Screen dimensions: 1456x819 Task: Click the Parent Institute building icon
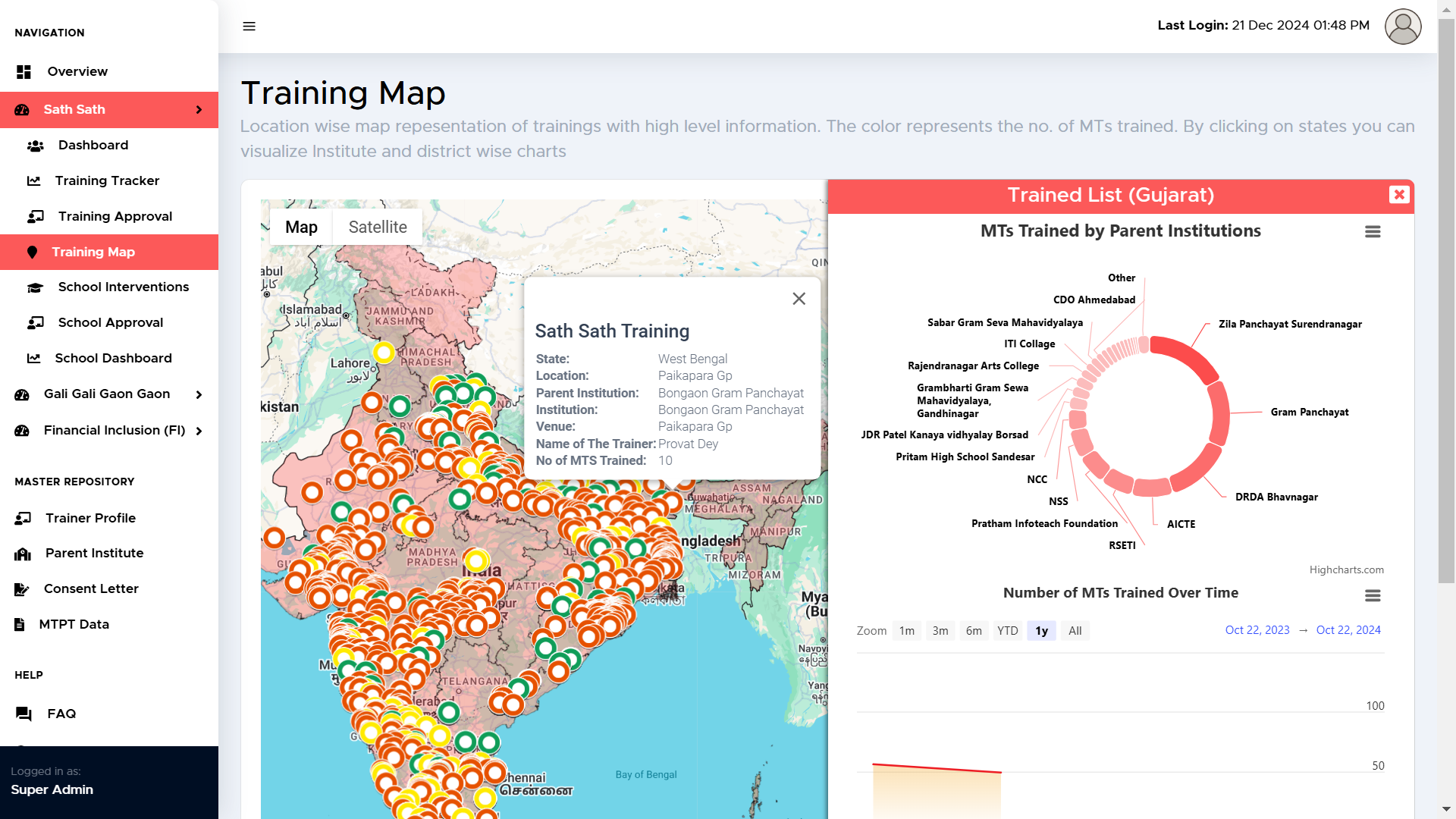click(x=23, y=554)
